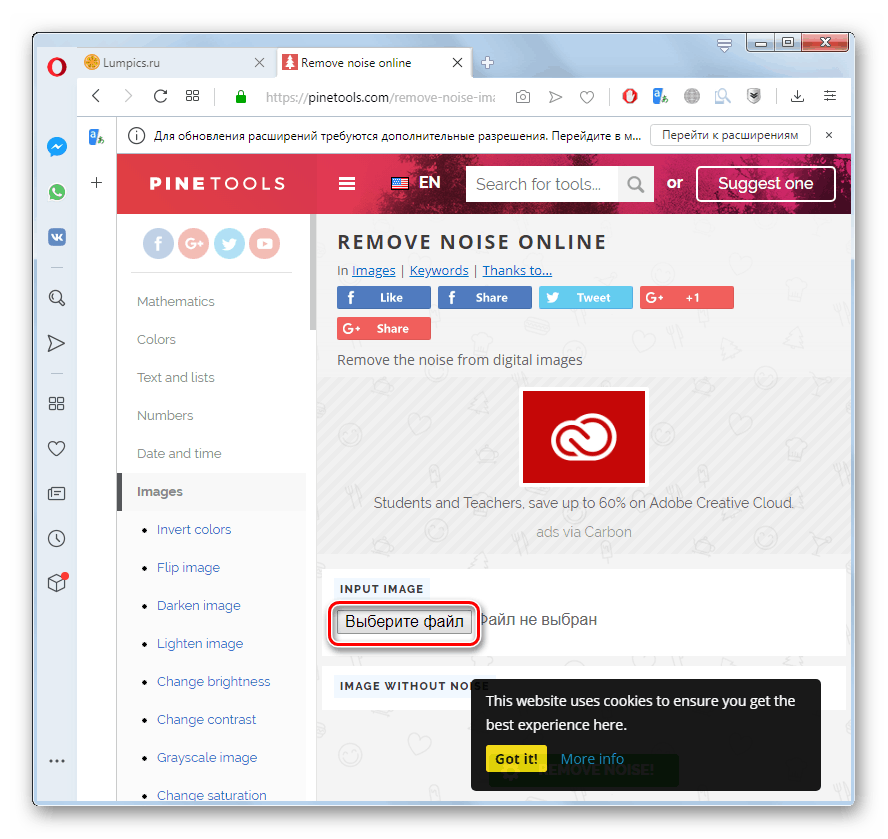Click the Change brightness link
Viewport: 888px width, 839px height.
pos(213,682)
